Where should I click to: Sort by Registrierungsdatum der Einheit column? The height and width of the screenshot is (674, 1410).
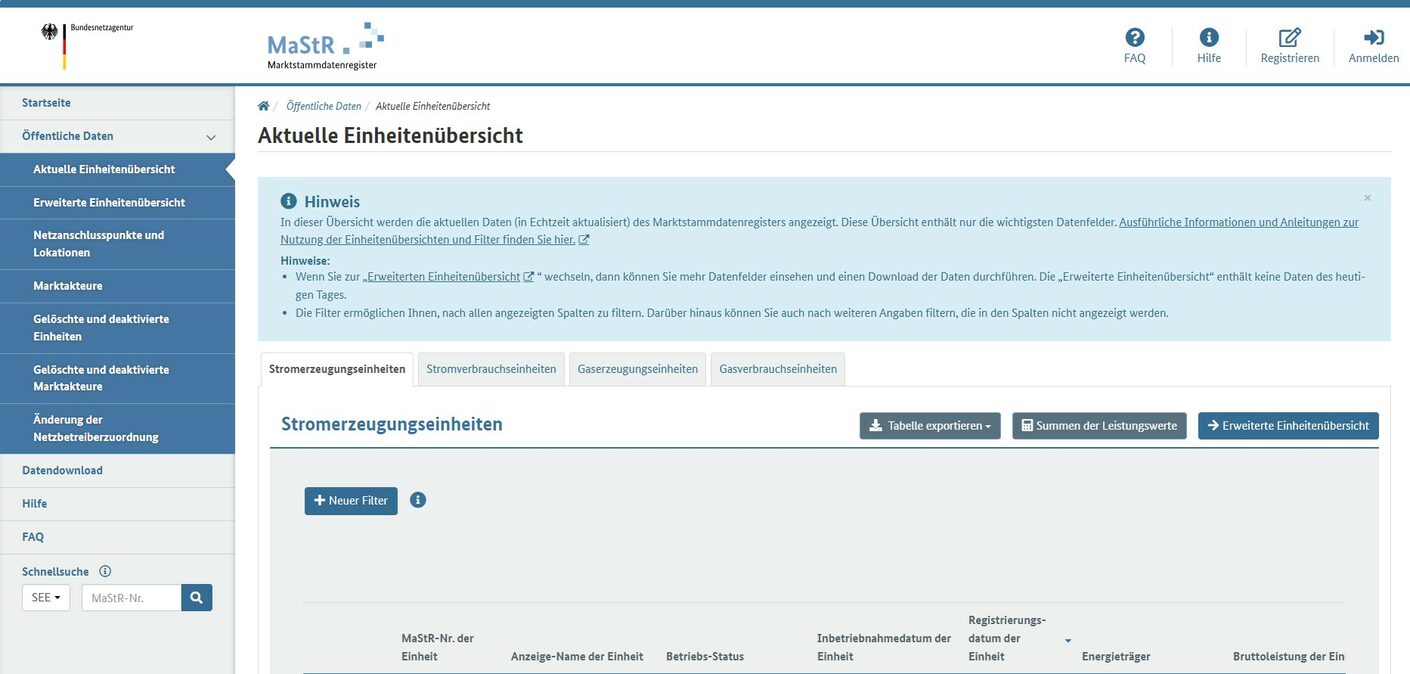coord(1007,638)
